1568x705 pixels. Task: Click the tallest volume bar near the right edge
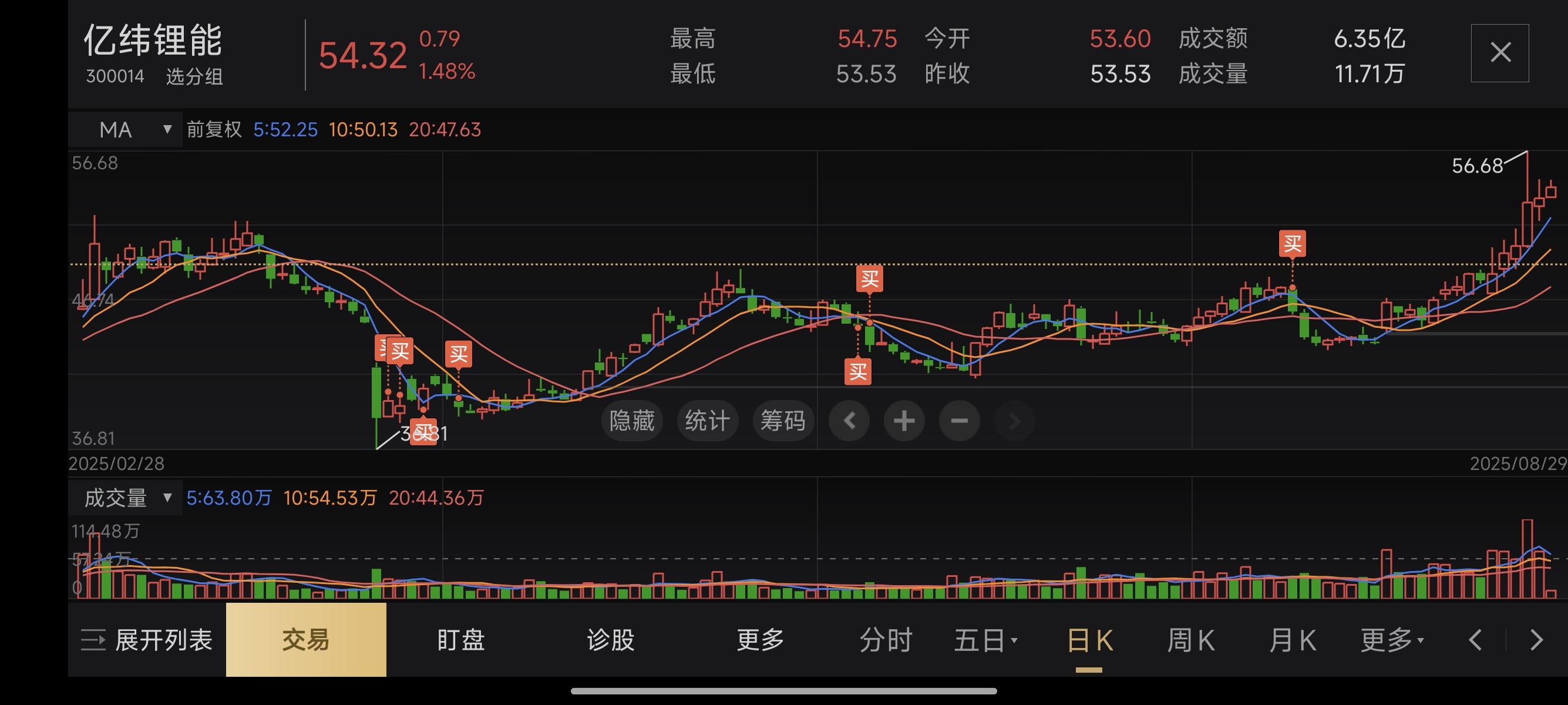click(x=1527, y=559)
